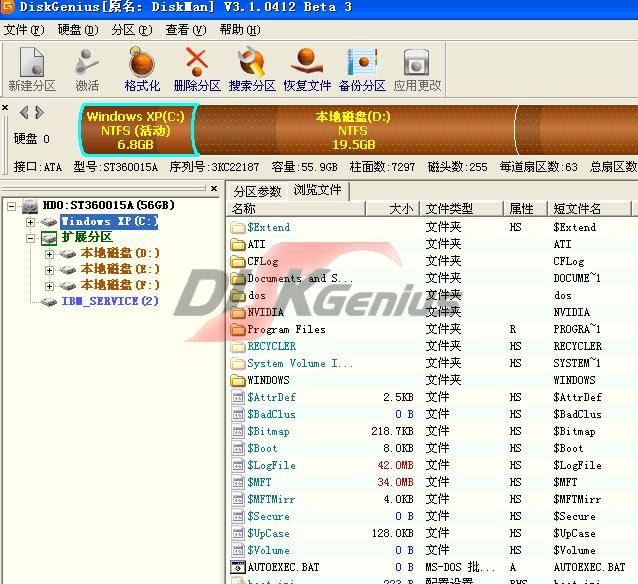Image resolution: width=638 pixels, height=584 pixels.
Task: Switch to the 浏览文件 tab
Action: pos(317,190)
